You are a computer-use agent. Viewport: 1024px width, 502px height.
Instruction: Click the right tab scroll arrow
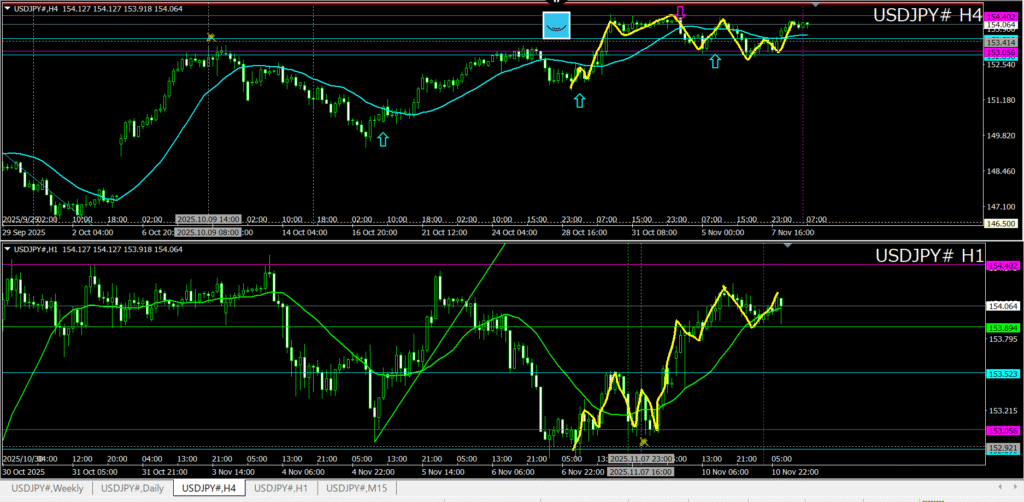point(1015,488)
